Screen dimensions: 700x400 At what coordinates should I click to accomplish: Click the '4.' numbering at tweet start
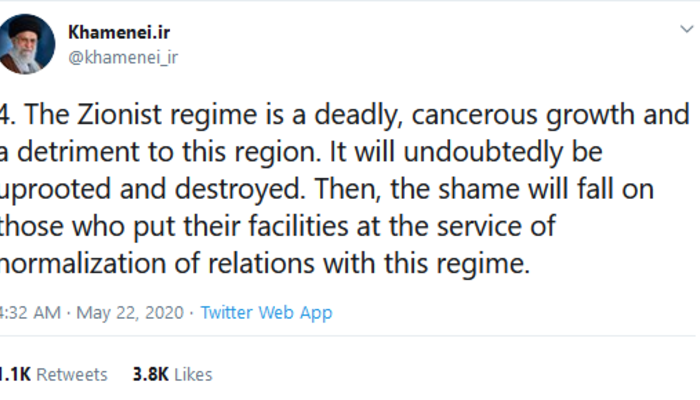pos(5,118)
